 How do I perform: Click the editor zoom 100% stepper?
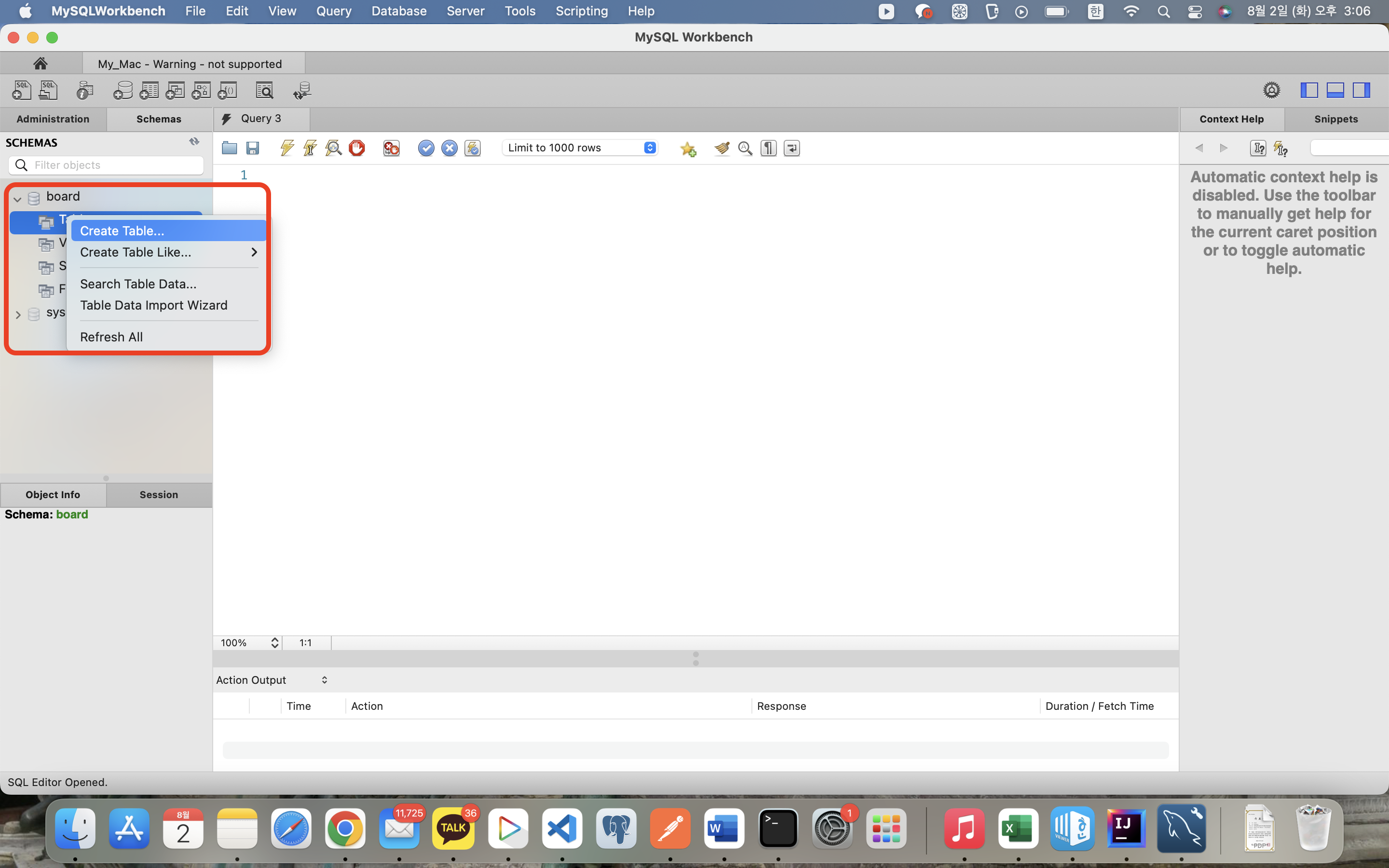point(274,643)
